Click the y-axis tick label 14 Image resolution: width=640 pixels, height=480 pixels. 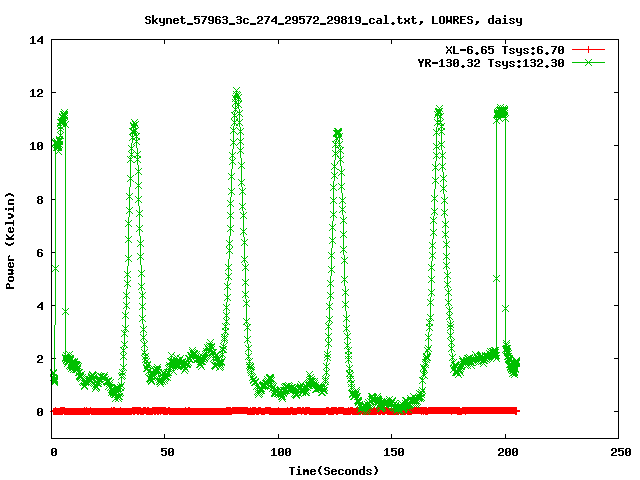(x=36, y=40)
